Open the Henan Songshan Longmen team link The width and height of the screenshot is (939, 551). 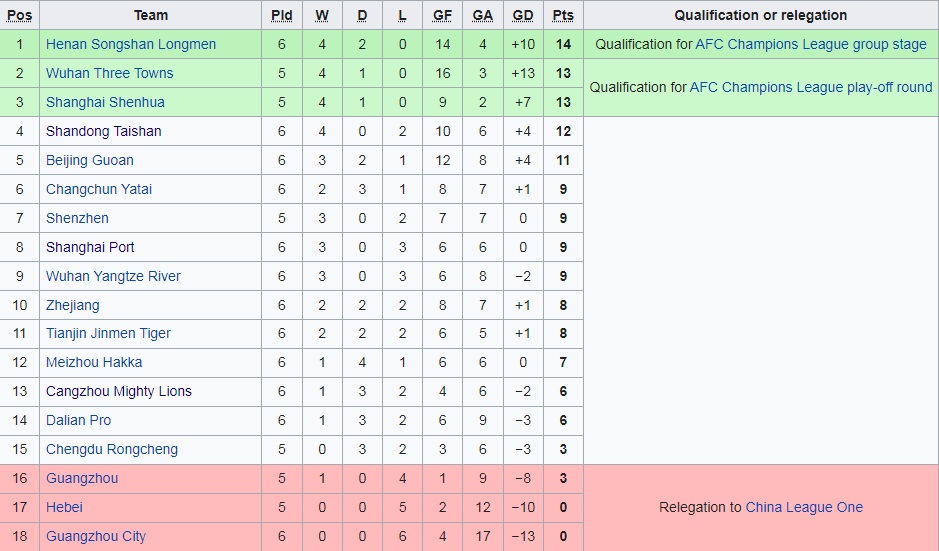(131, 44)
